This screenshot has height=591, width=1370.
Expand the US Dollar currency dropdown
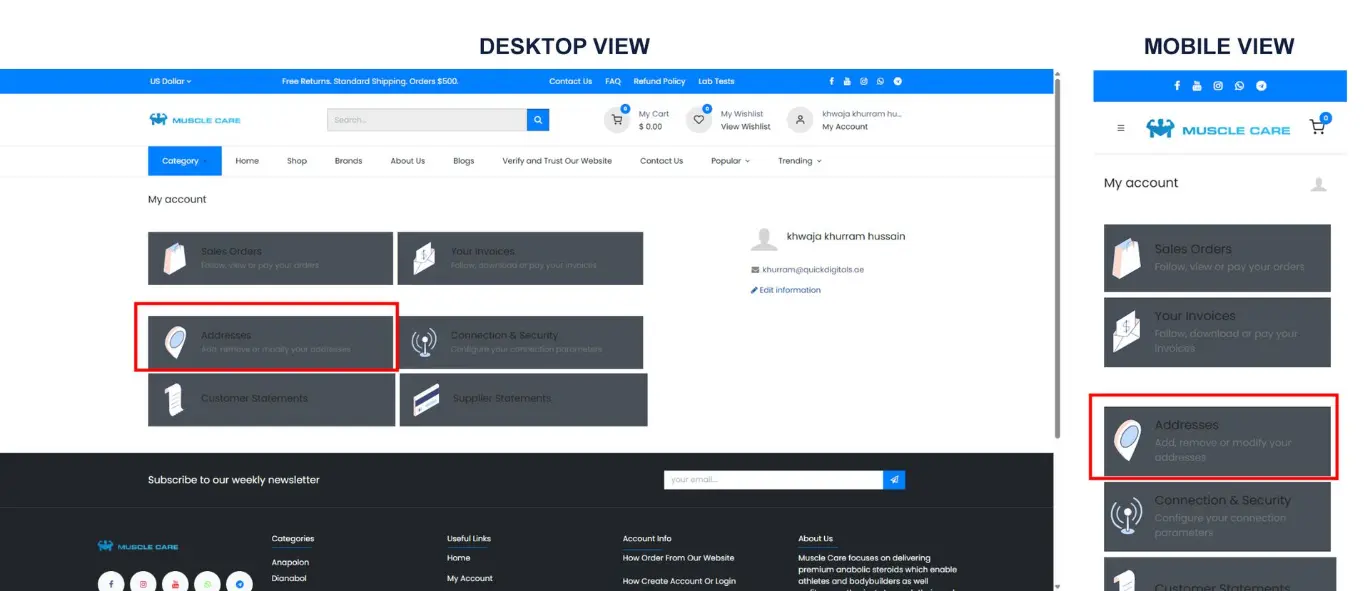click(170, 82)
